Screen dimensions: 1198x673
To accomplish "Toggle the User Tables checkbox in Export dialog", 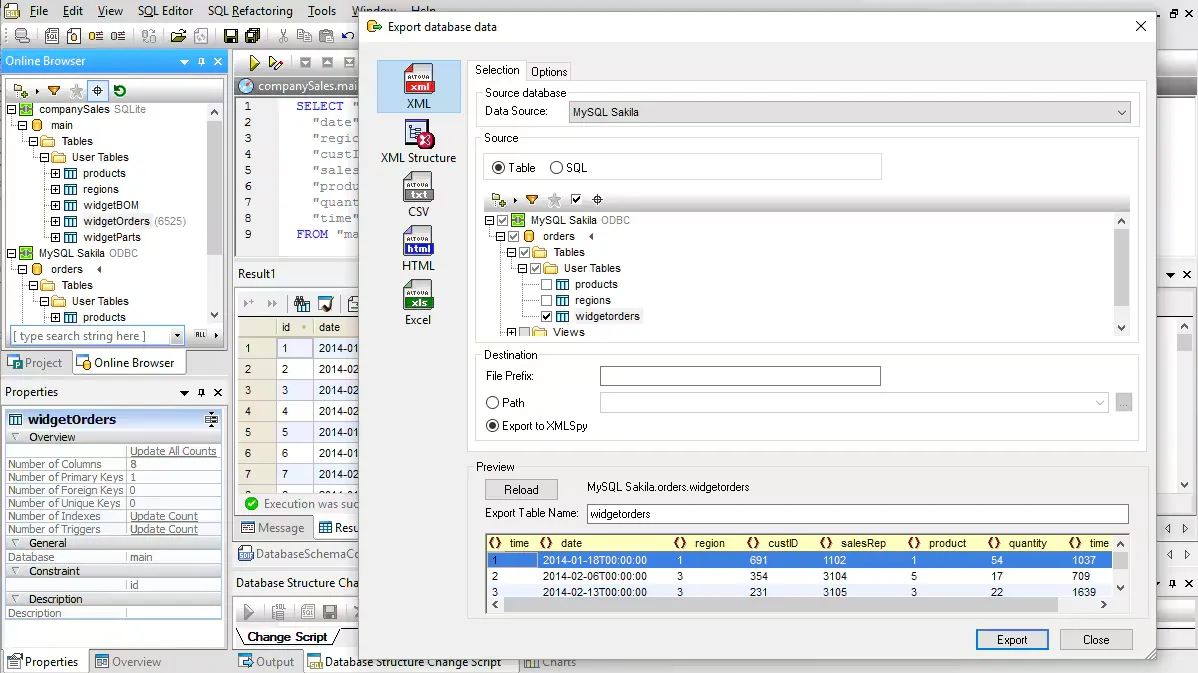I will click(536, 268).
